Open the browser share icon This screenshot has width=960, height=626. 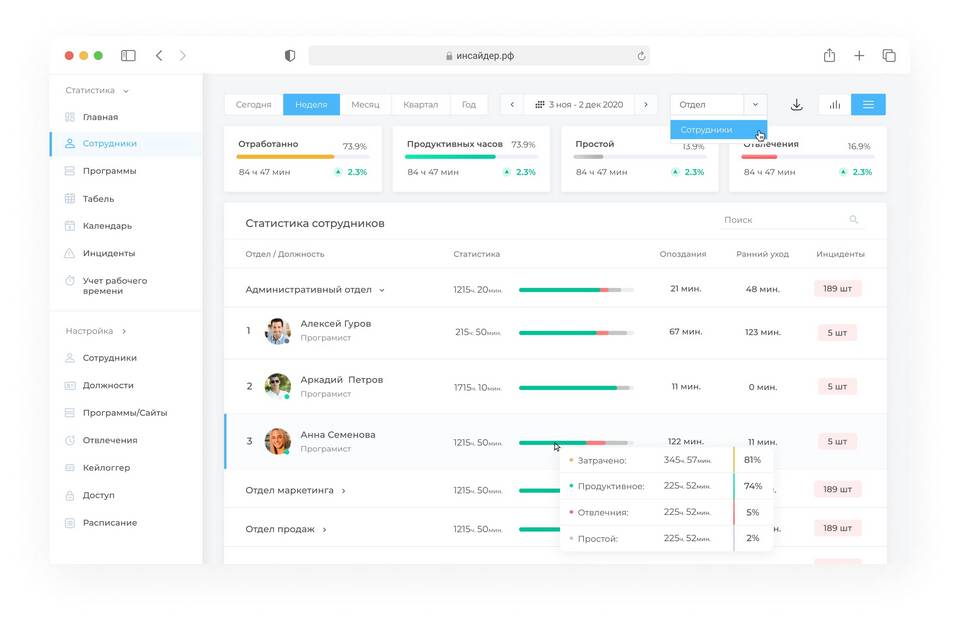tap(830, 55)
